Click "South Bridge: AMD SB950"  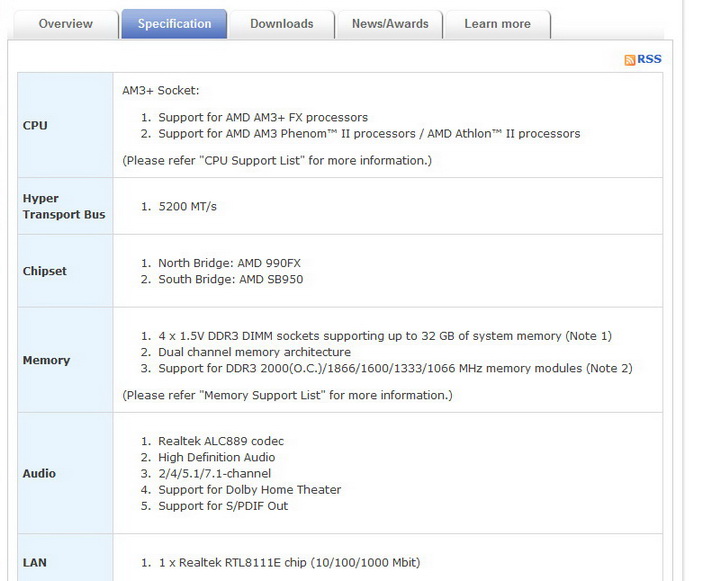(x=231, y=279)
